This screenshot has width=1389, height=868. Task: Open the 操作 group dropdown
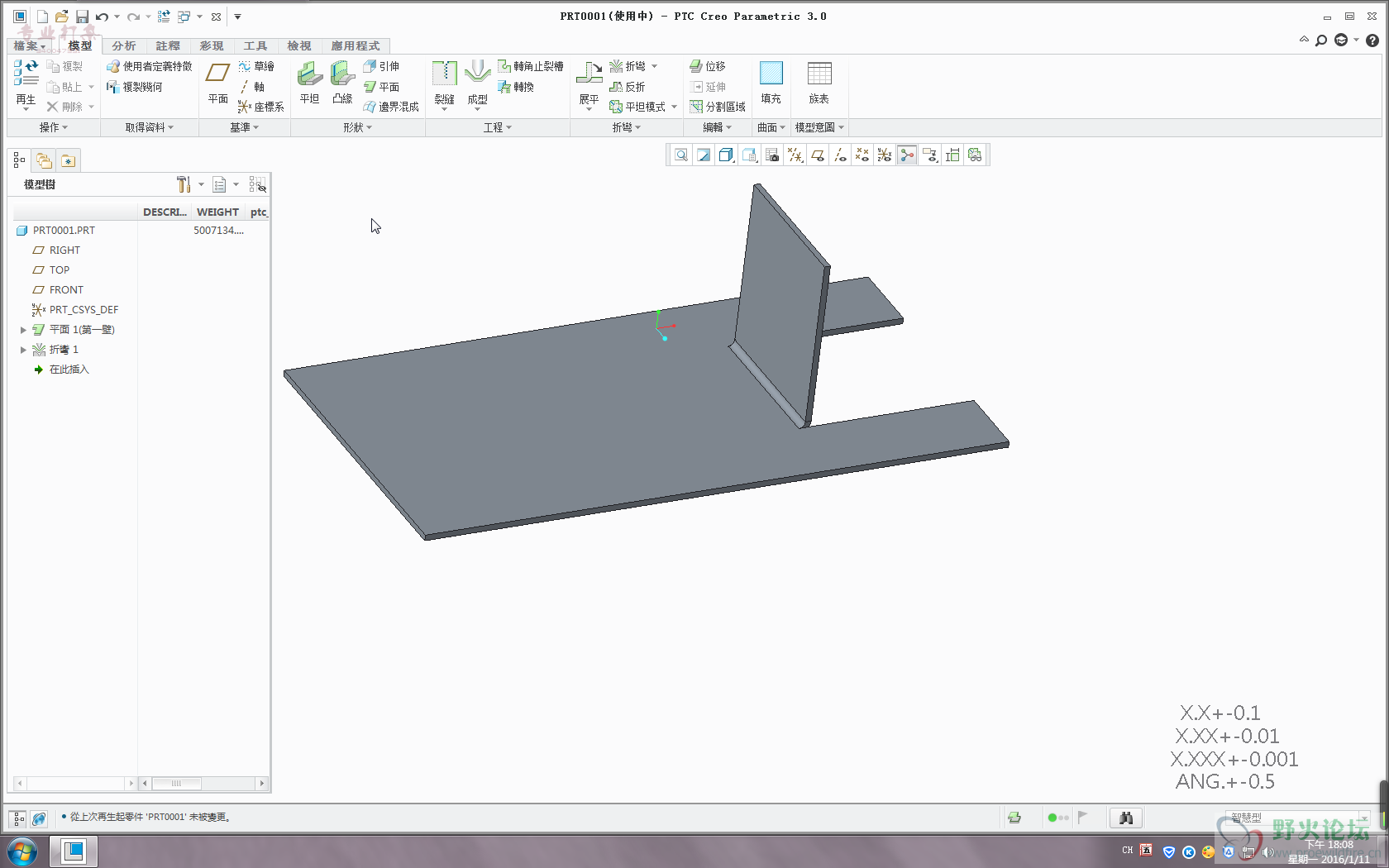point(53,127)
